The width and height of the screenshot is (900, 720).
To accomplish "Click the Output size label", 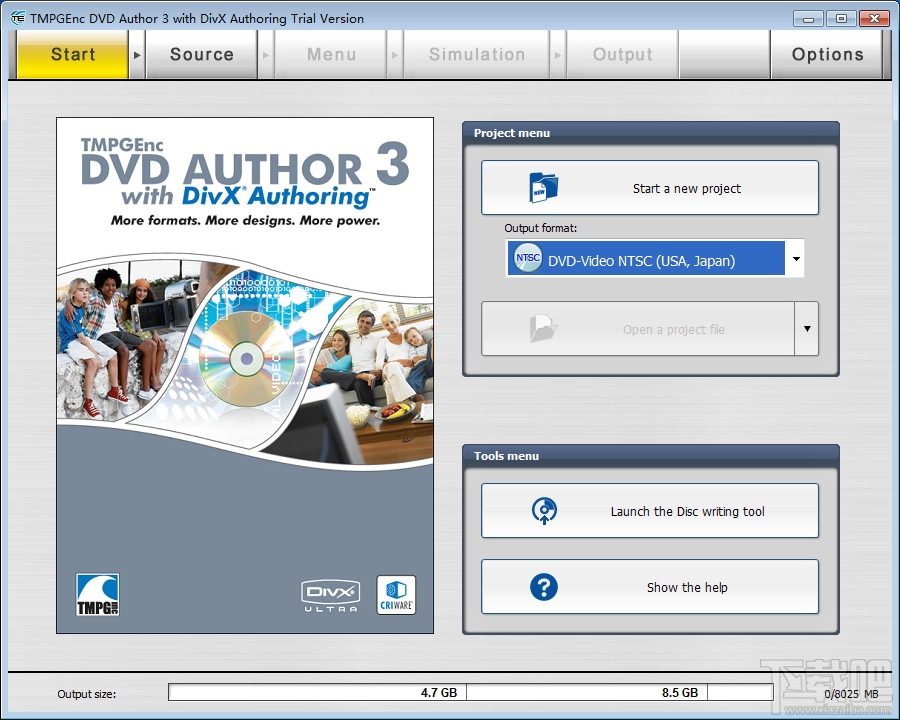I will pyautogui.click(x=87, y=694).
